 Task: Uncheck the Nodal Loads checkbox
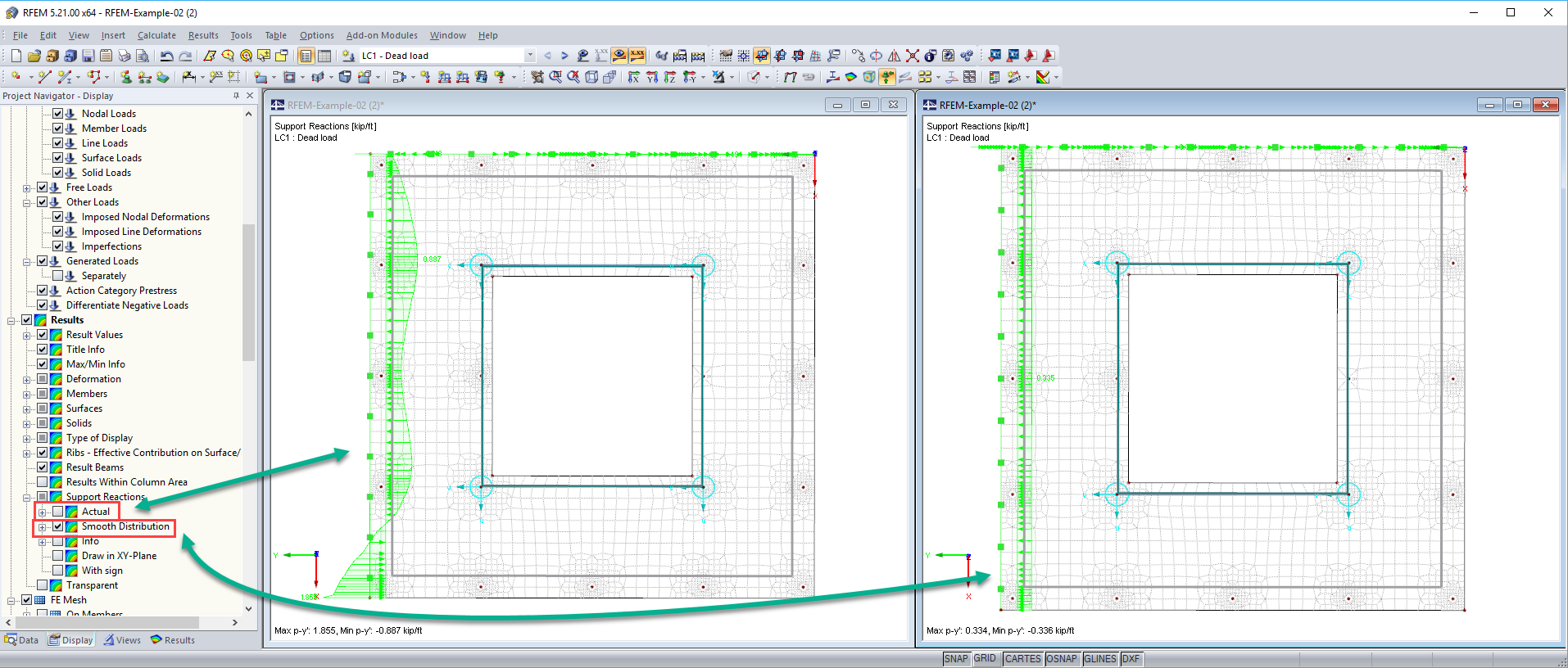[57, 114]
